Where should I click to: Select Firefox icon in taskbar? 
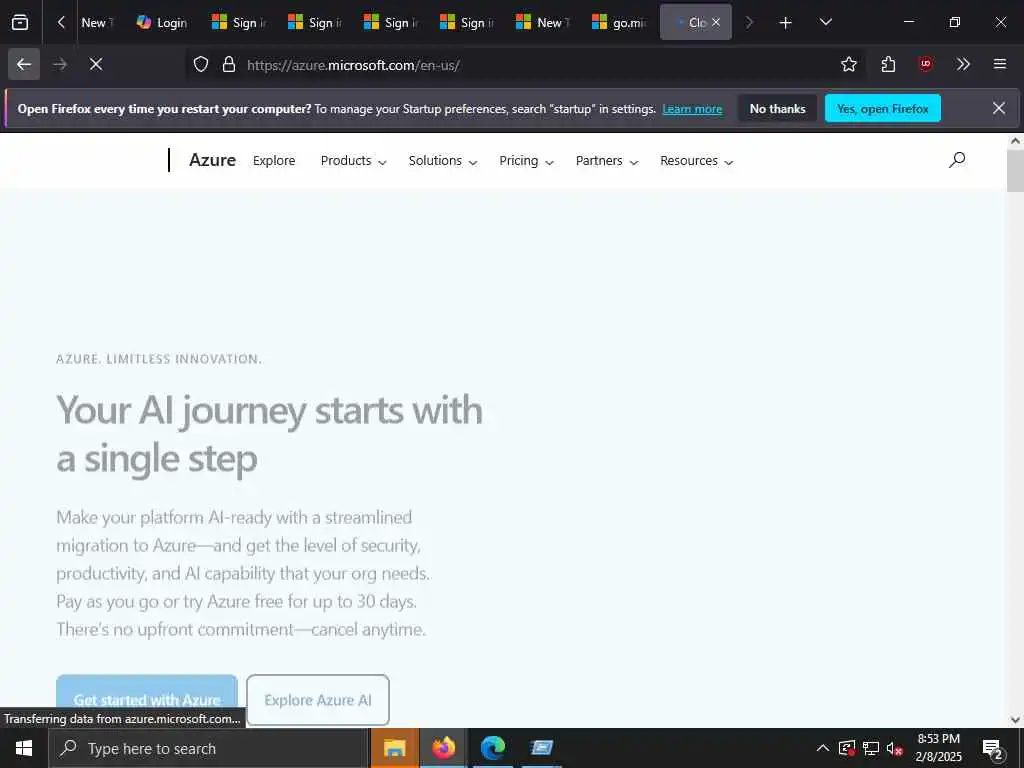pyautogui.click(x=443, y=748)
